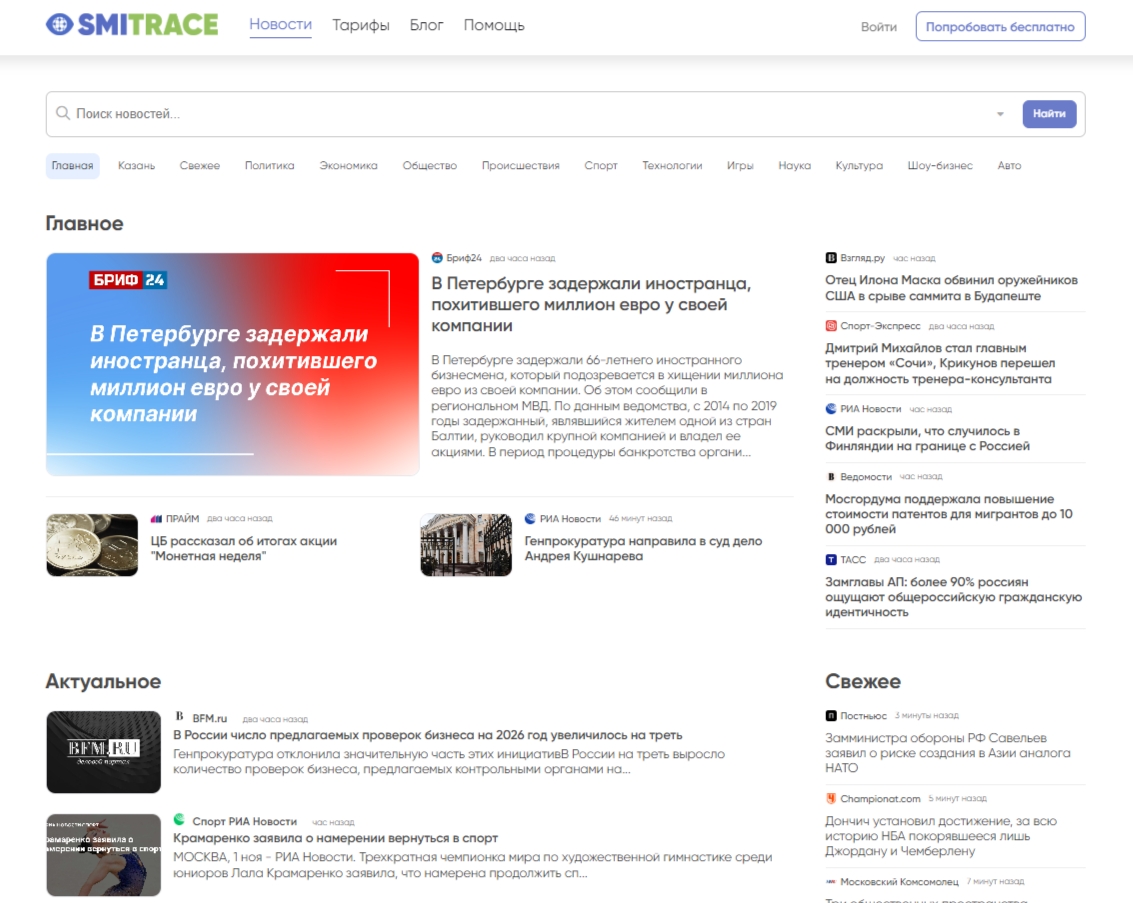Click the SMITRACE logo

coord(132,25)
